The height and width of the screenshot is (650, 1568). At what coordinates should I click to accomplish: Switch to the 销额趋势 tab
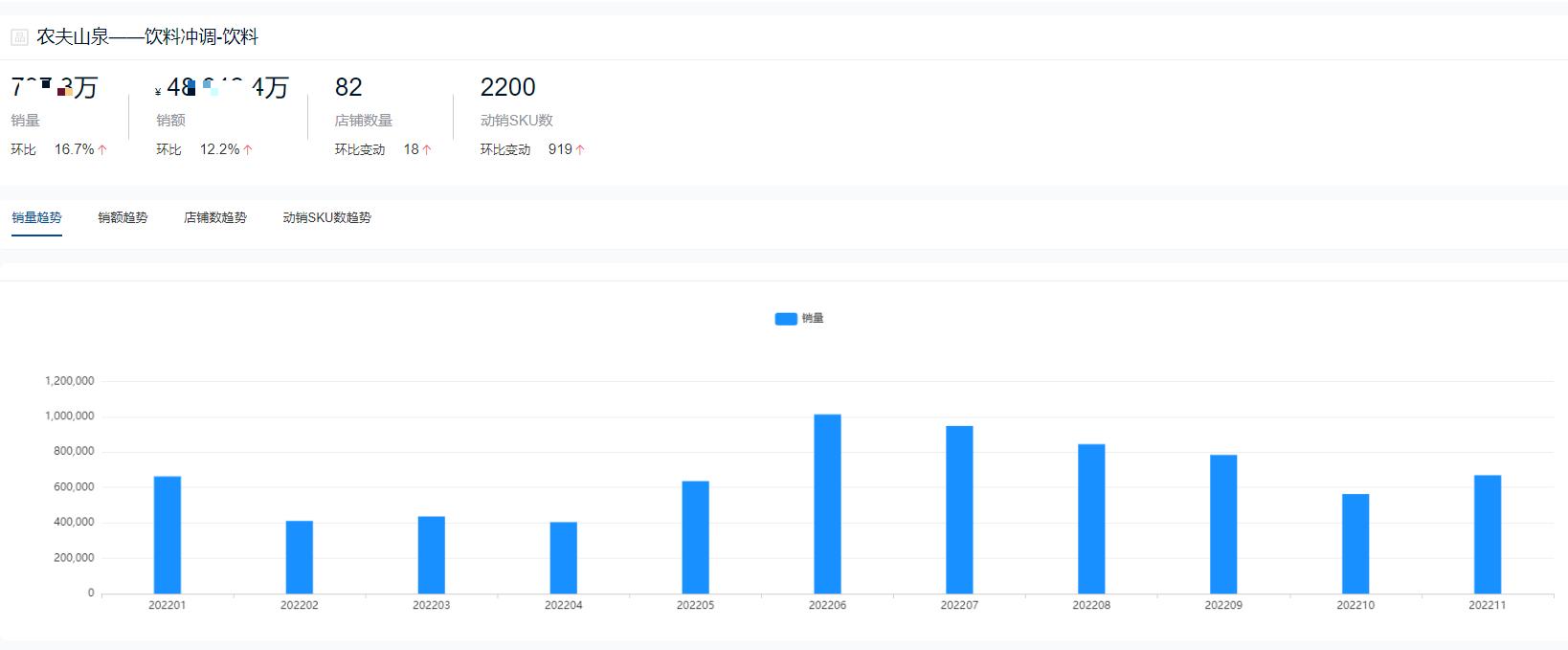pyautogui.click(x=123, y=218)
